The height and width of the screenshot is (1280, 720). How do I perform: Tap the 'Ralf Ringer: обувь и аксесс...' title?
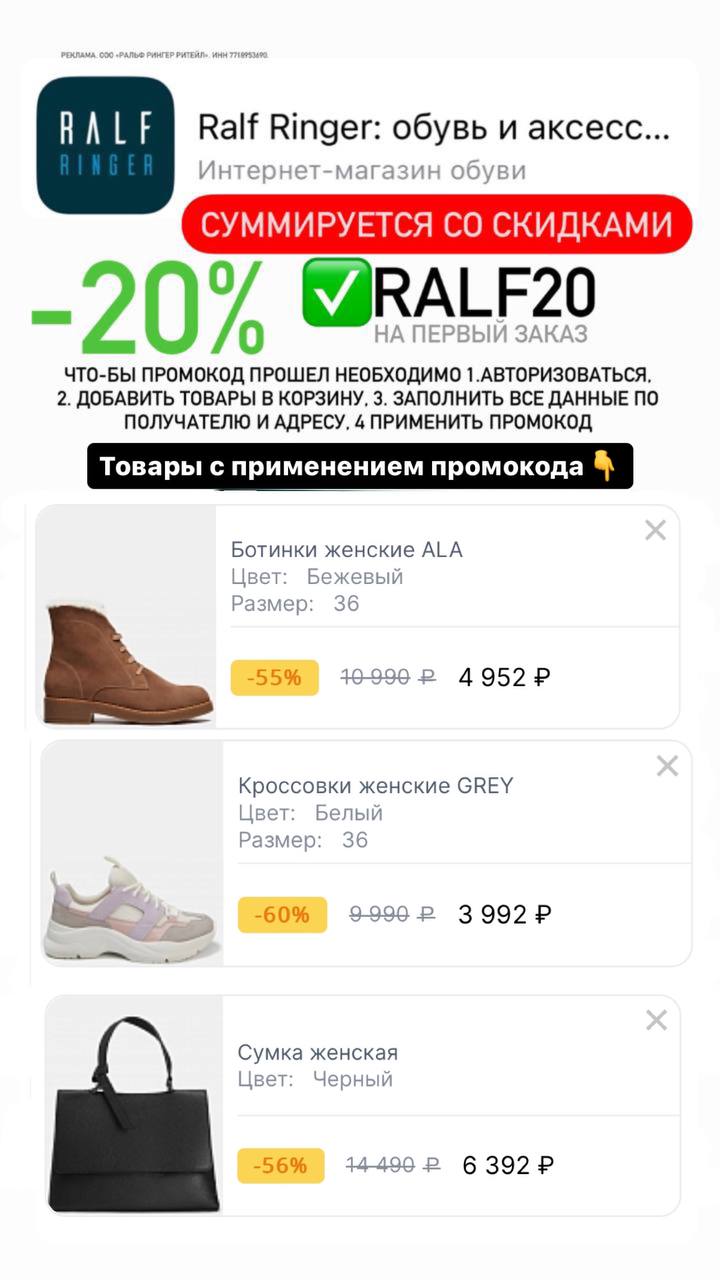coord(433,128)
